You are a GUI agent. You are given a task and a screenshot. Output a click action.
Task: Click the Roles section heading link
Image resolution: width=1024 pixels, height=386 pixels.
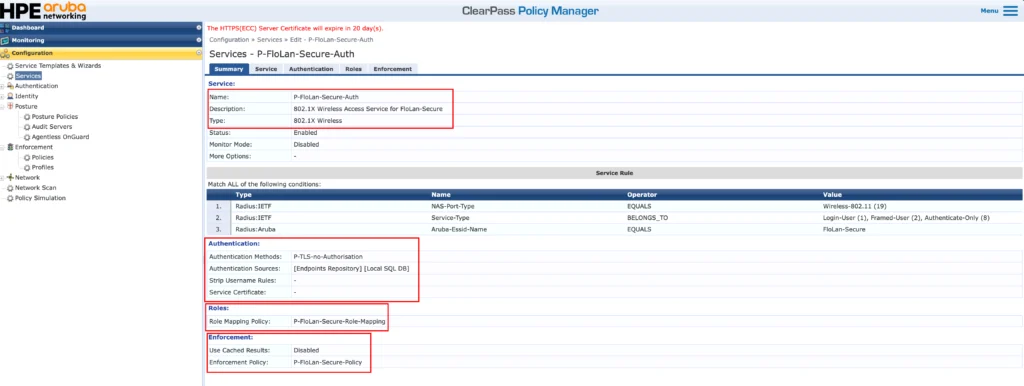click(219, 308)
